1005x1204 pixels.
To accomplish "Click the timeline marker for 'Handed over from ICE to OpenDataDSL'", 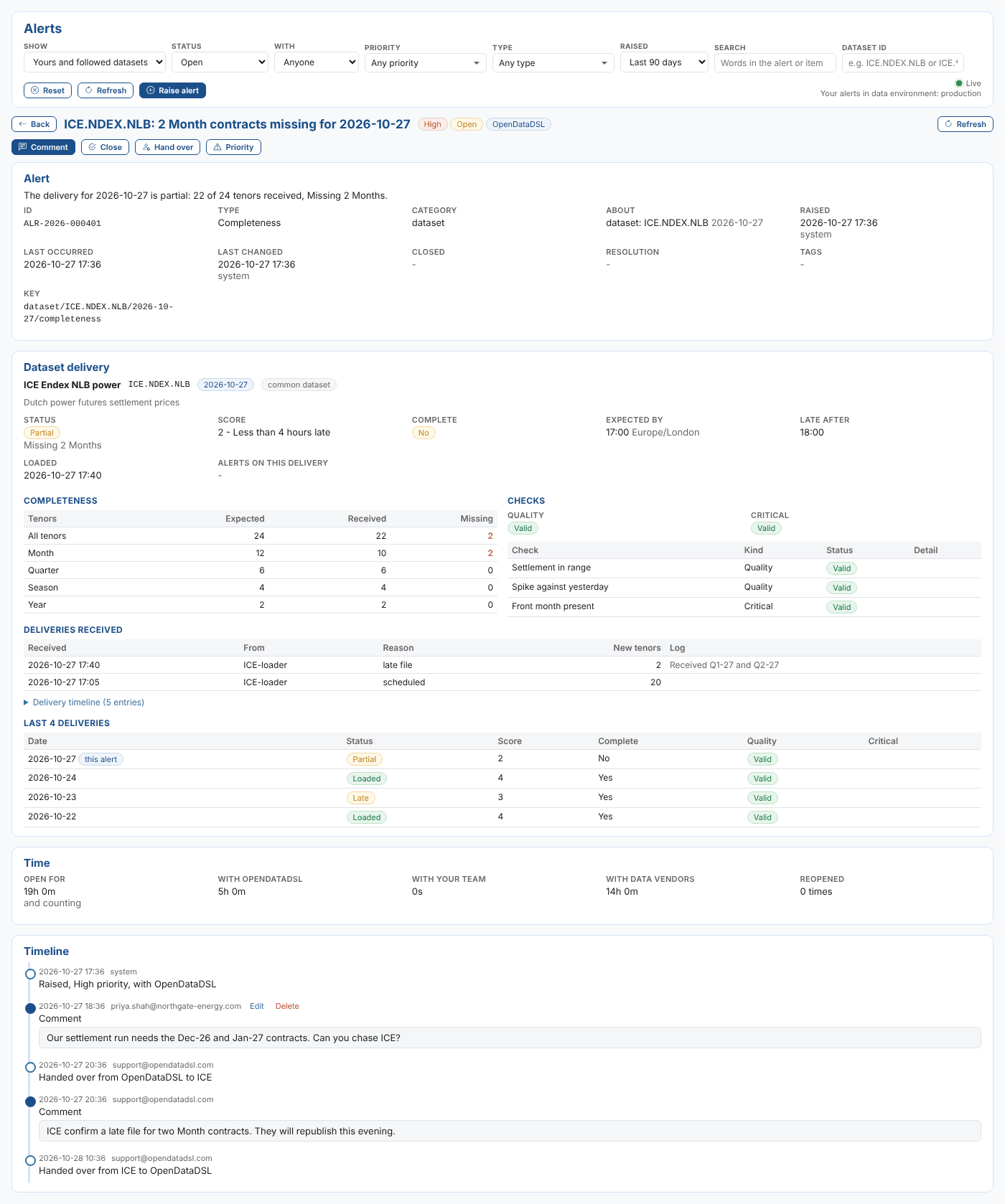I will pyautogui.click(x=30, y=1161).
